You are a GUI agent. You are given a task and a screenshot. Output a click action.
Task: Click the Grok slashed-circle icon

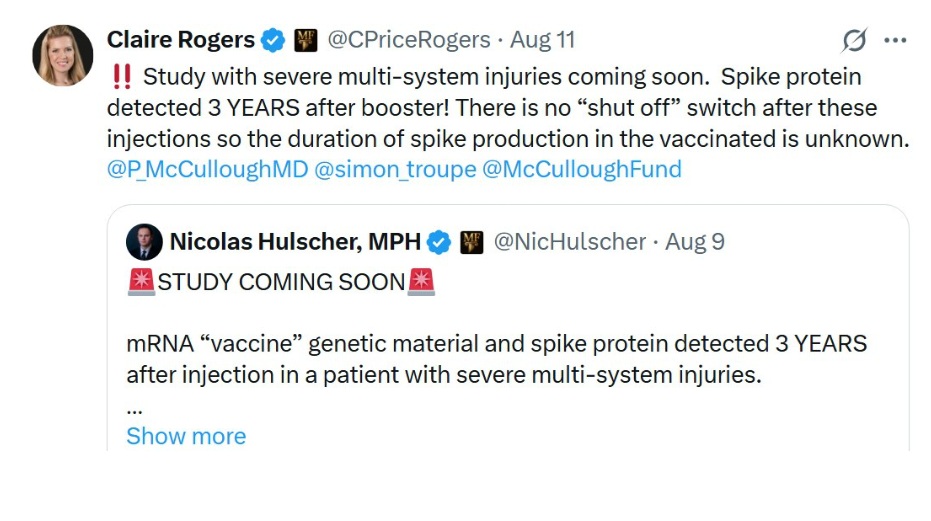[854, 40]
